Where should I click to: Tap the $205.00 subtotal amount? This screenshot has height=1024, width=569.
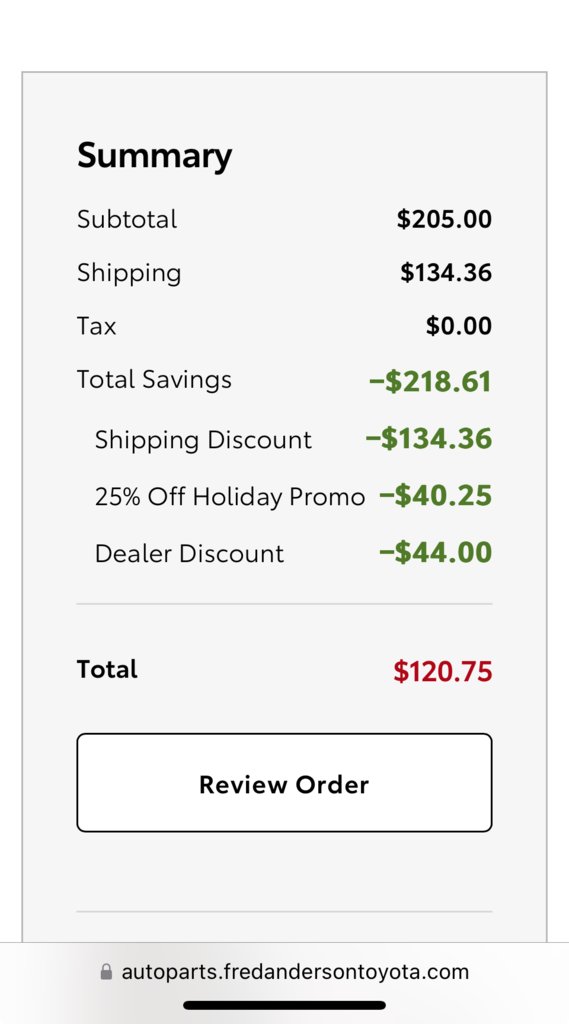pyautogui.click(x=444, y=219)
